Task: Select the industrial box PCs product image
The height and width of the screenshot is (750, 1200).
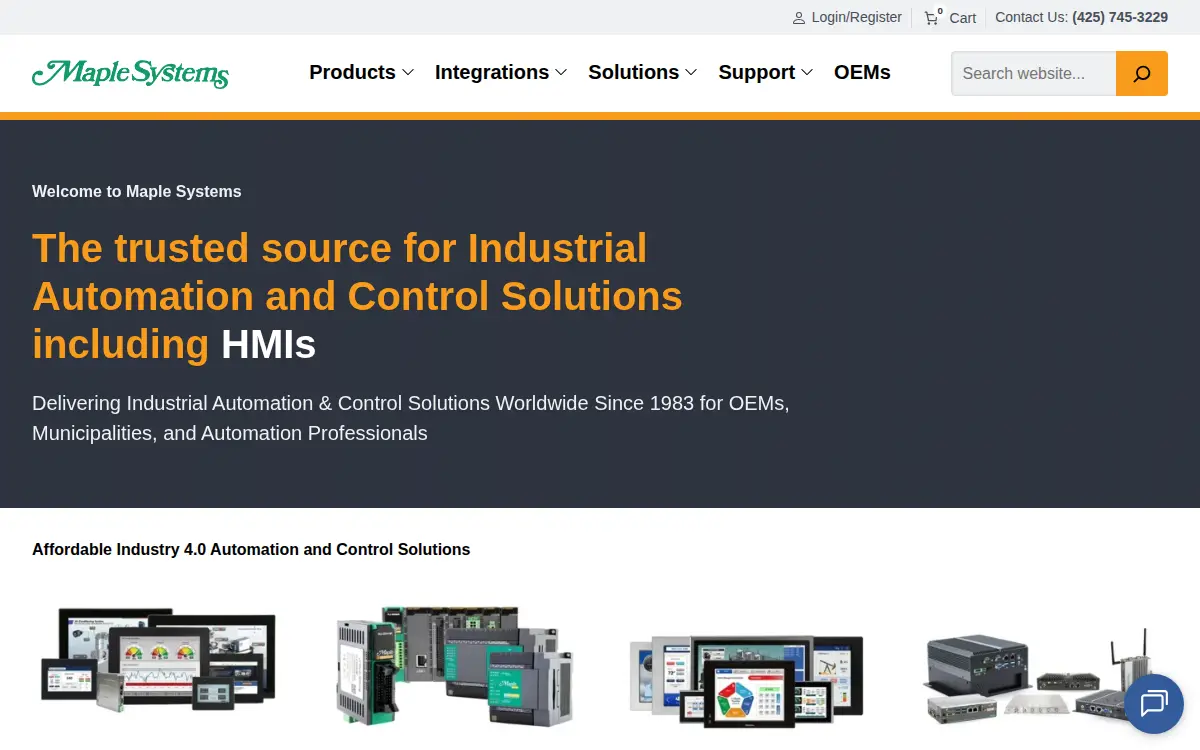Action: point(1040,678)
